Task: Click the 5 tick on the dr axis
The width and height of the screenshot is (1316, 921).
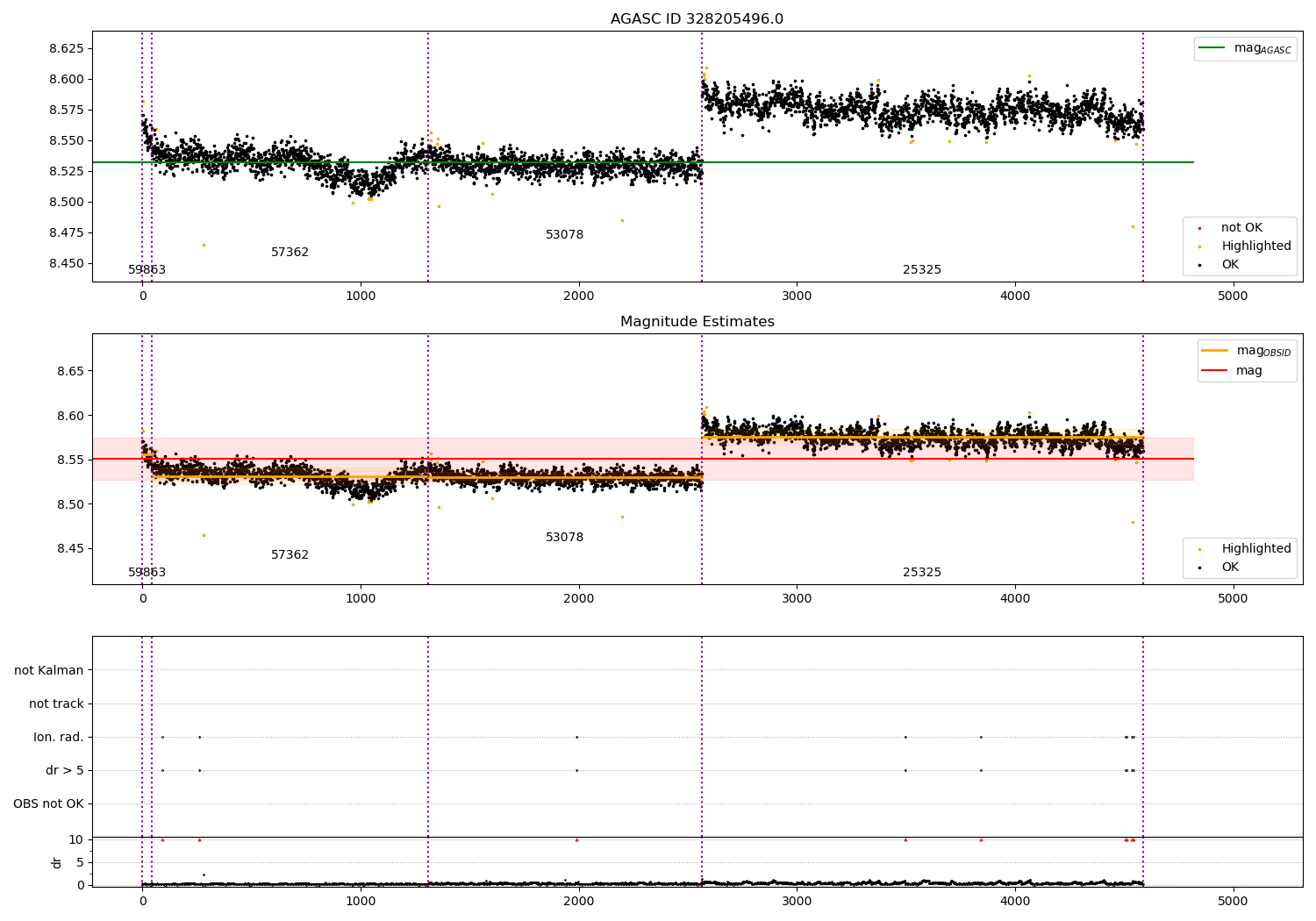Action: point(80,863)
